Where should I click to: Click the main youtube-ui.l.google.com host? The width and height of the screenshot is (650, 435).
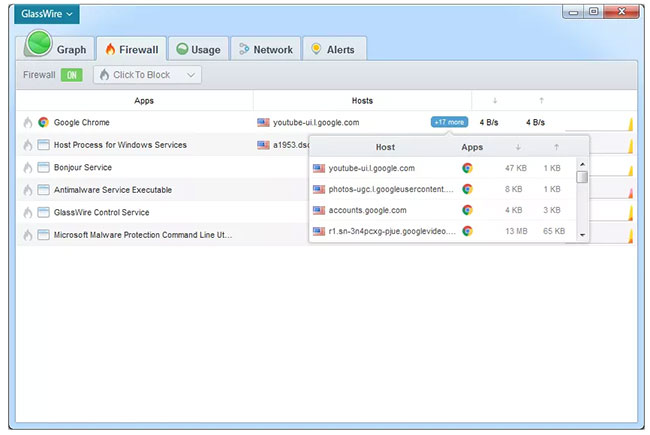pyautogui.click(x=316, y=122)
